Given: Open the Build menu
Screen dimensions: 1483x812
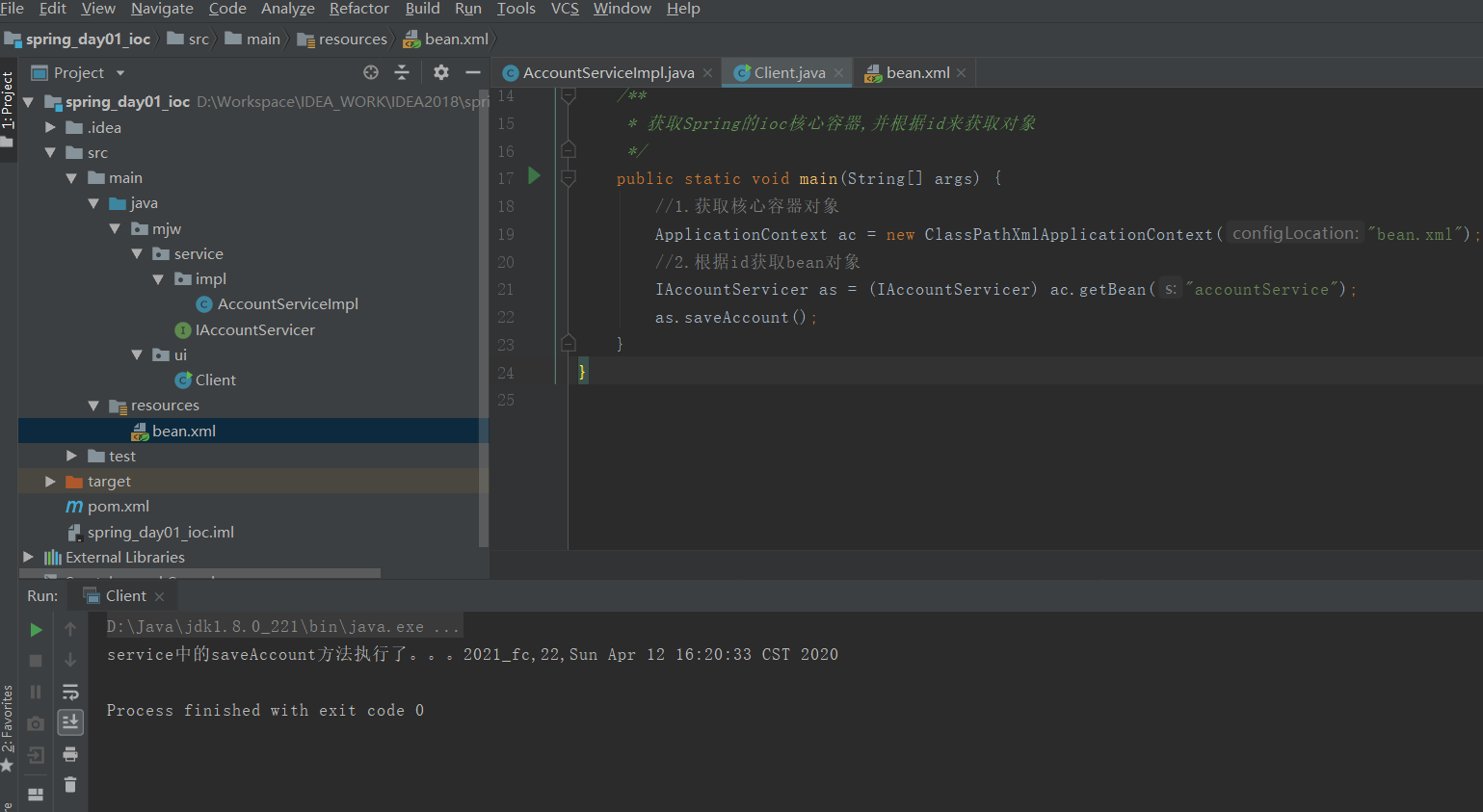Looking at the screenshot, I should point(422,9).
